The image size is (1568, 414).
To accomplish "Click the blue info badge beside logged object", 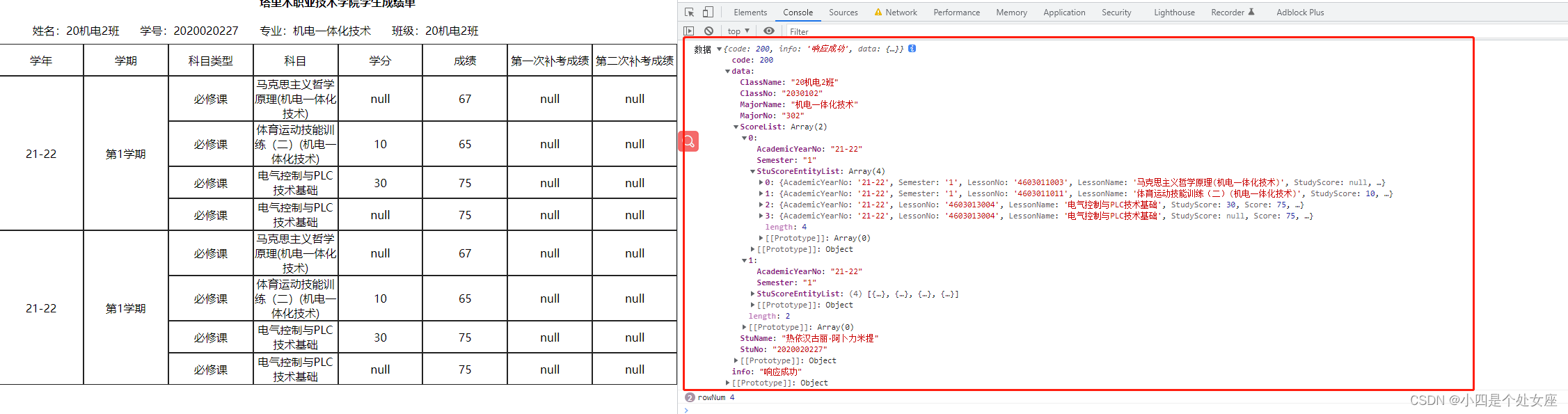I will point(912,49).
